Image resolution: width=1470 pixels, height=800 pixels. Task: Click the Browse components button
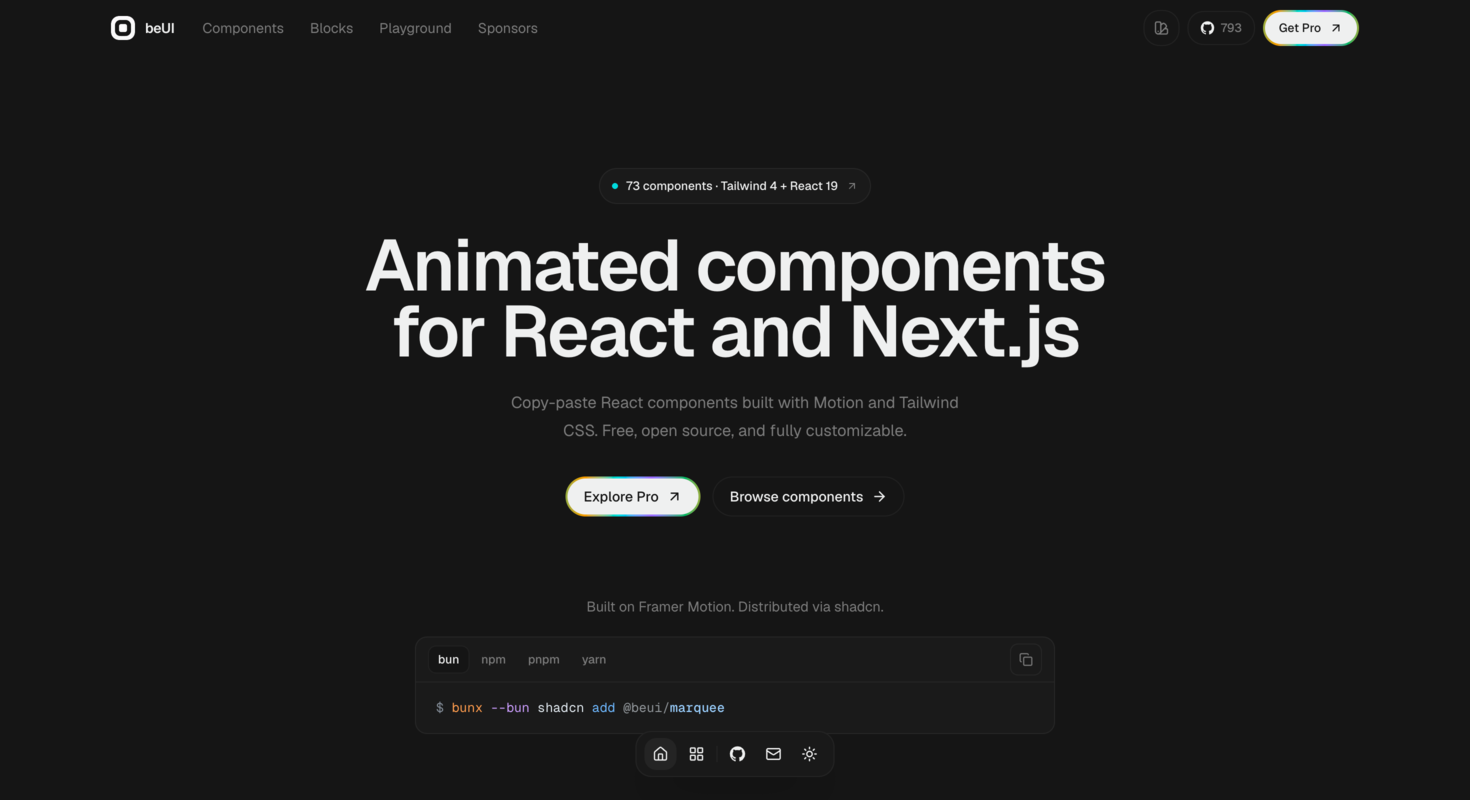pyautogui.click(x=808, y=497)
